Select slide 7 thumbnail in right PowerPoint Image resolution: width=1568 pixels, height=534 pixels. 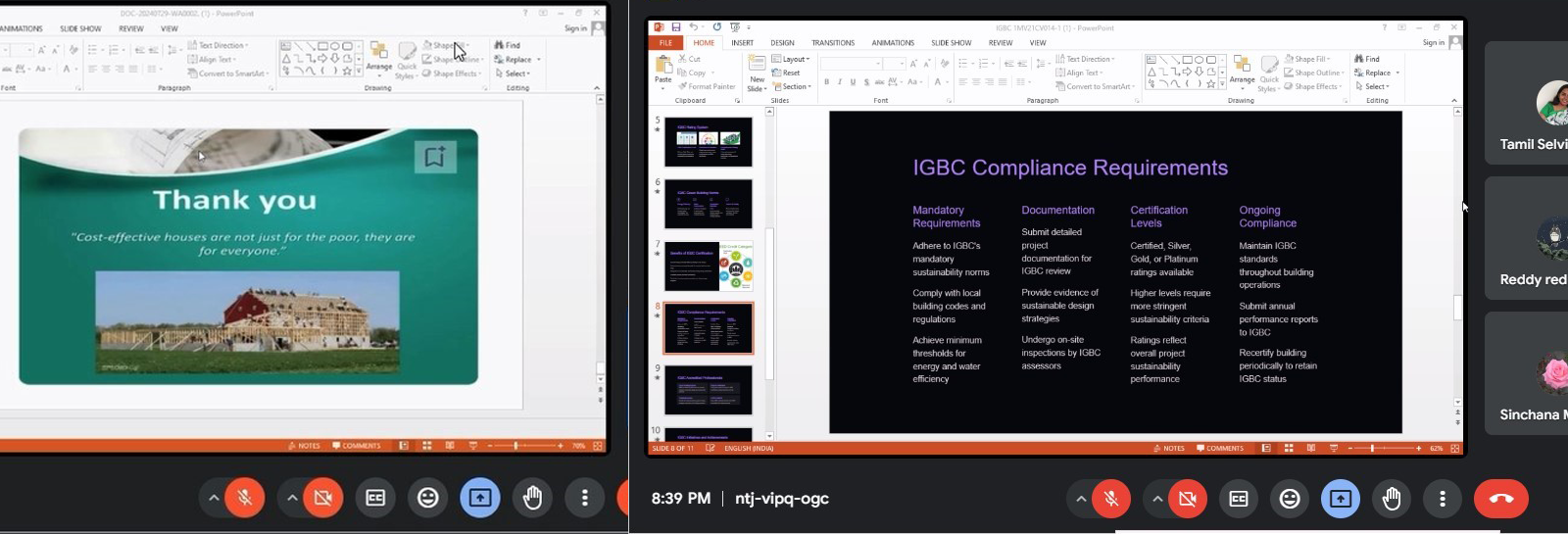709,267
